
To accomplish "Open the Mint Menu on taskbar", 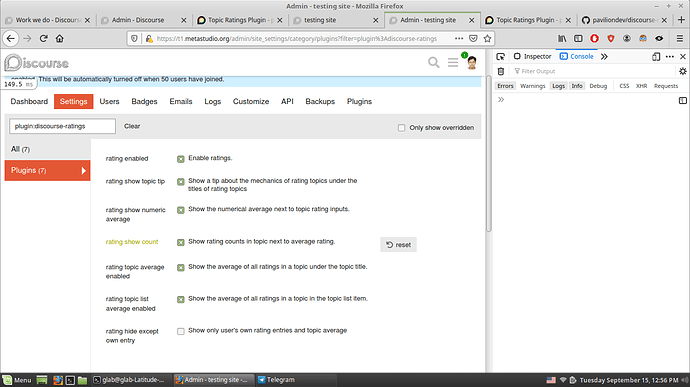I will point(17,380).
